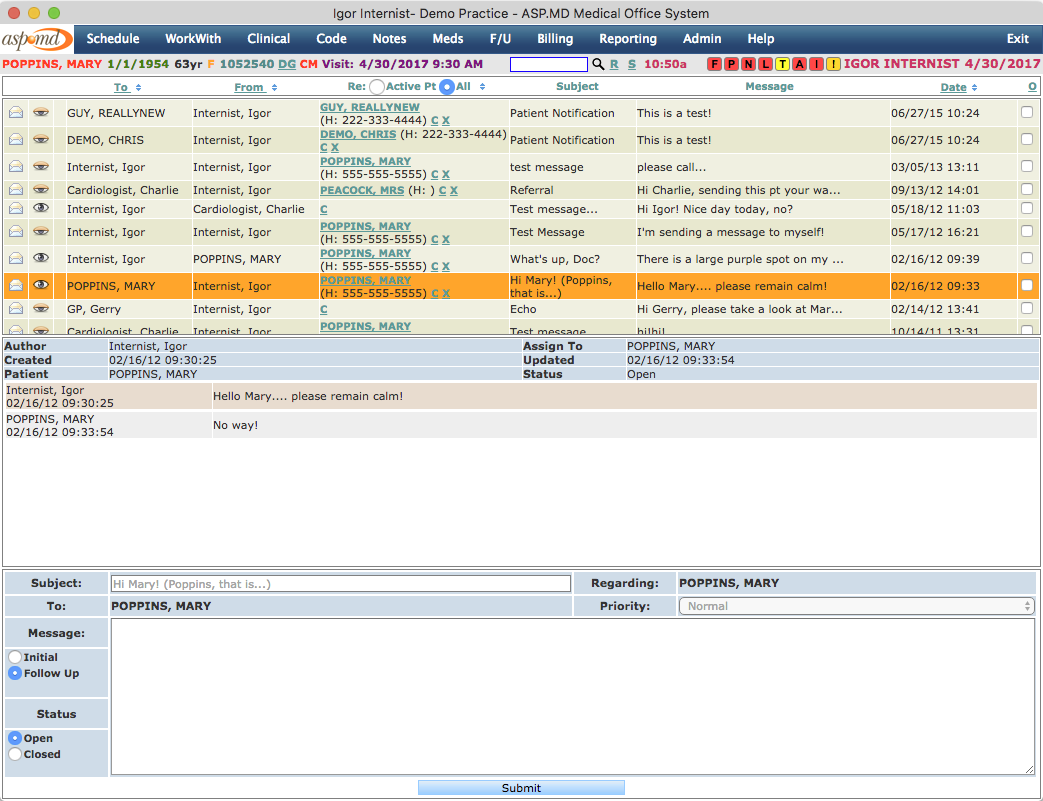Screen dimensions: 1043x801
Task: Click open eye icon in What's up, Doc? row
Action: [41, 258]
